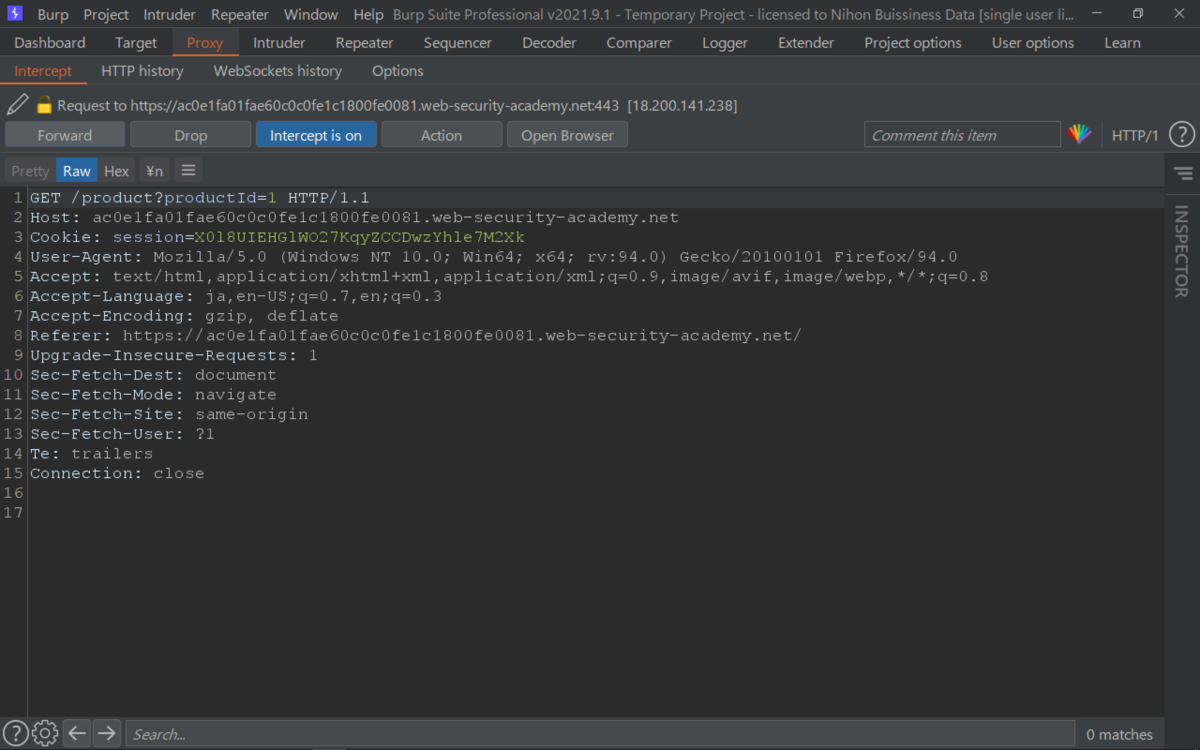Viewport: 1200px width, 750px height.
Task: Go to next search match arrow
Action: point(106,733)
